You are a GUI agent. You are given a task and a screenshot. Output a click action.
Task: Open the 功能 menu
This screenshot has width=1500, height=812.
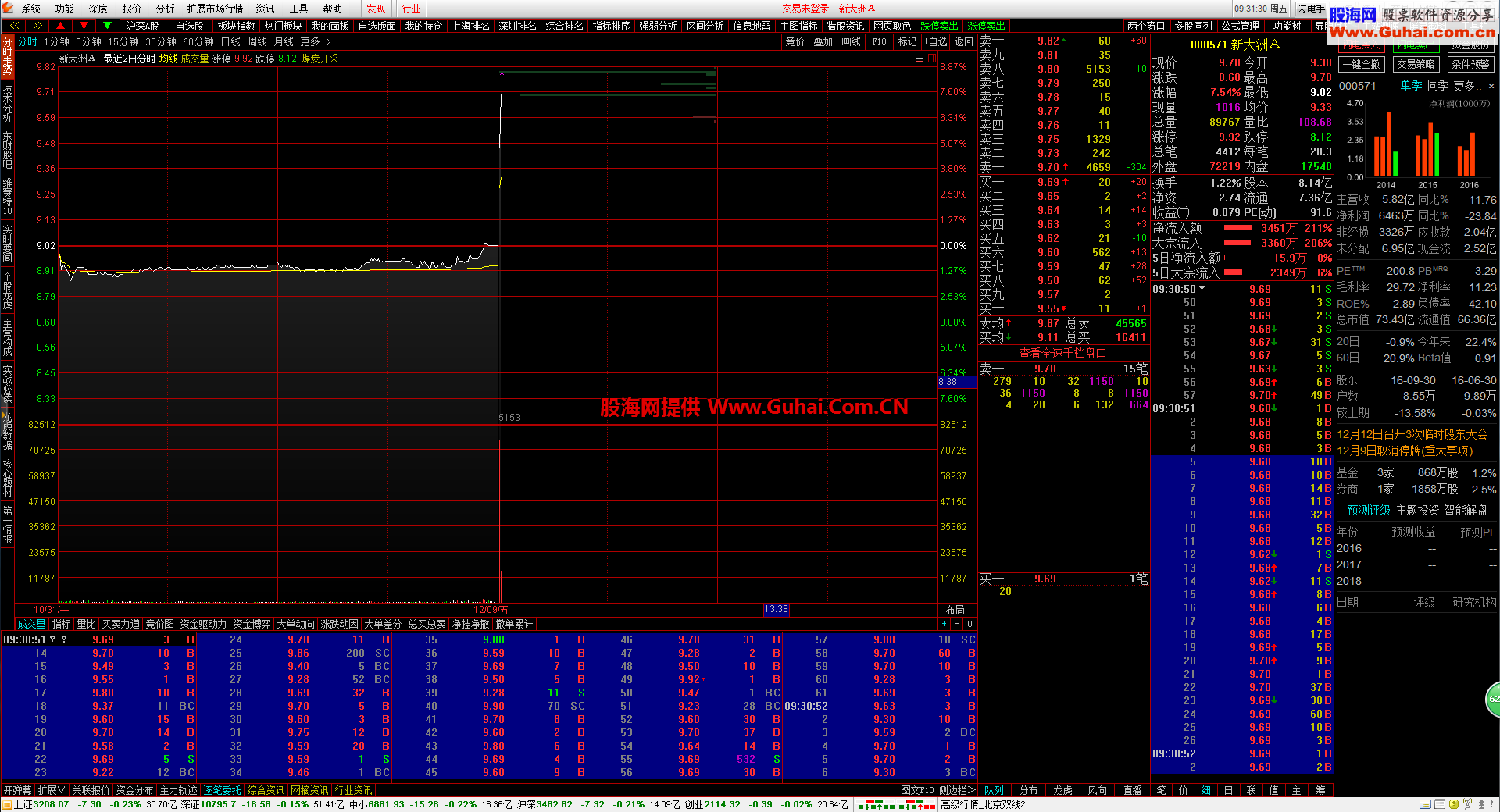(x=65, y=9)
